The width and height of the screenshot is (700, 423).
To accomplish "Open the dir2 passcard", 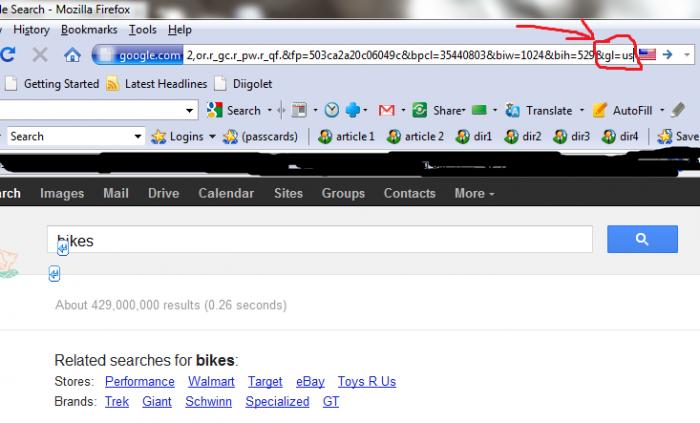I will click(522, 137).
